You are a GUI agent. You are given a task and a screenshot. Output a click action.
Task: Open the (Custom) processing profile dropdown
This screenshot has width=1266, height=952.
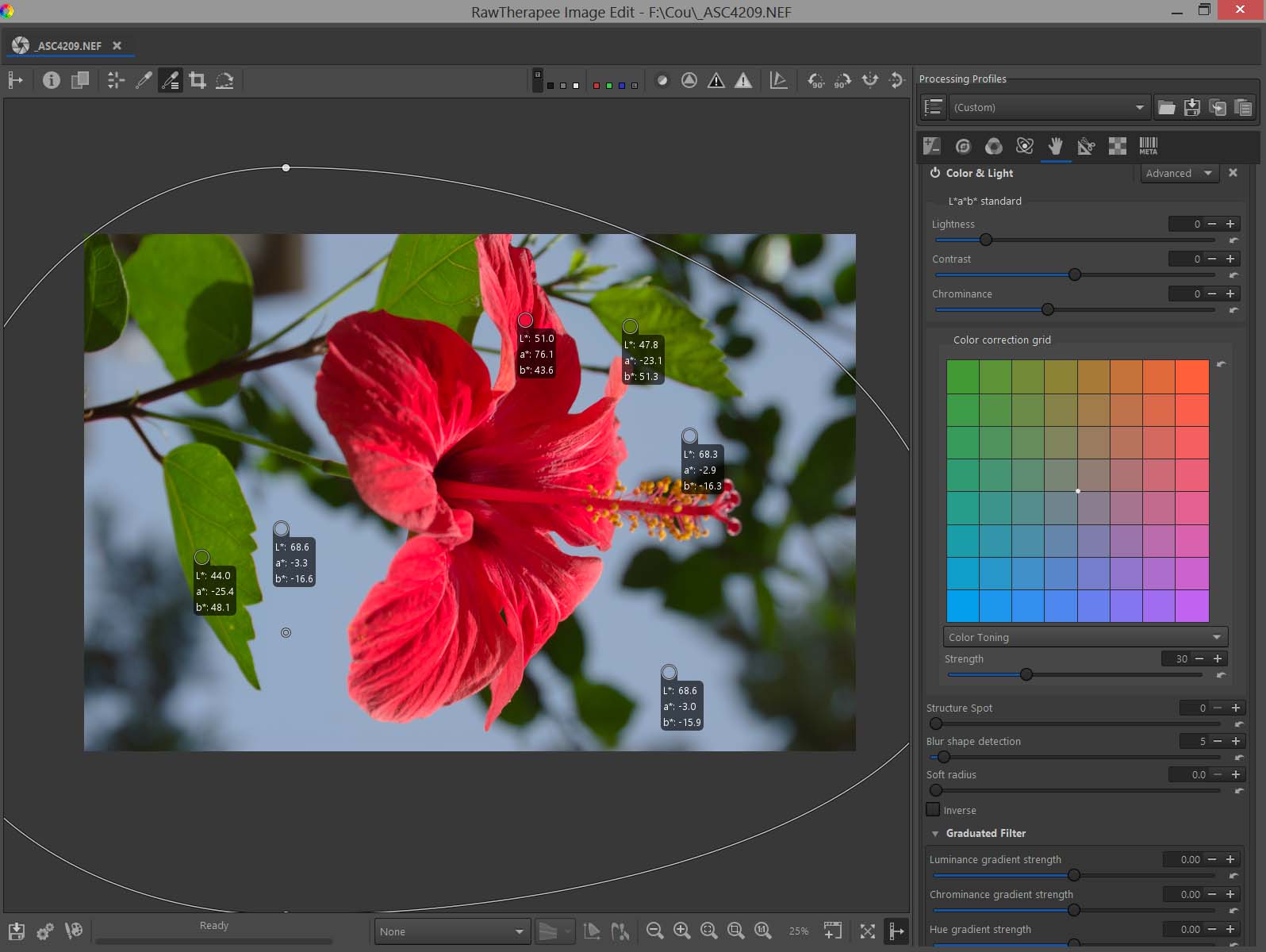click(1048, 107)
